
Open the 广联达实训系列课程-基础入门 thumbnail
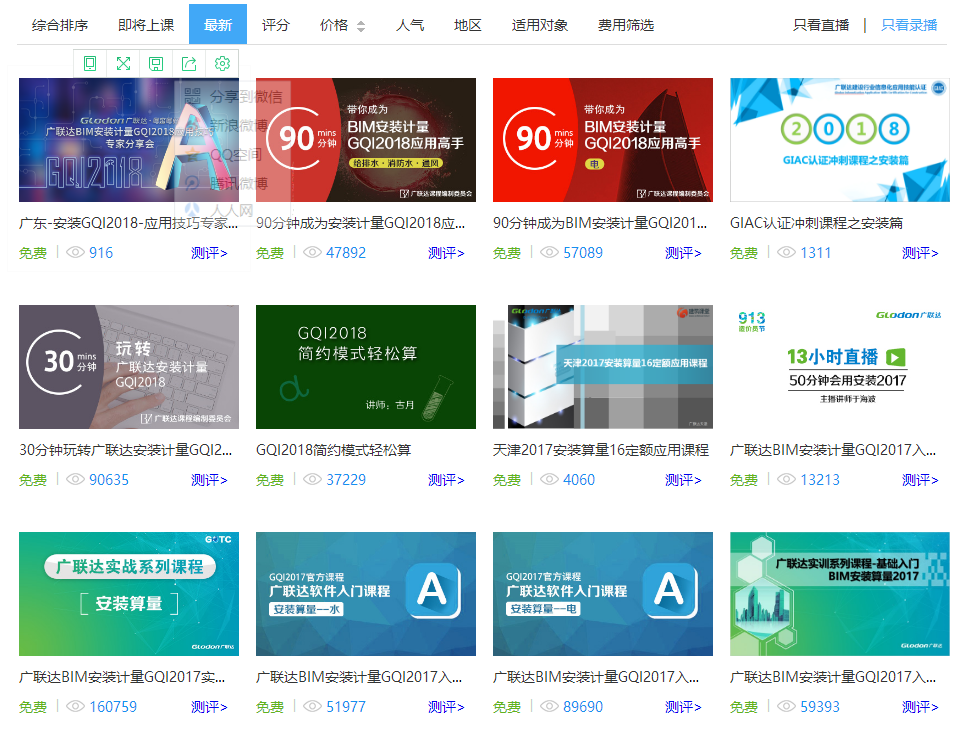840,594
